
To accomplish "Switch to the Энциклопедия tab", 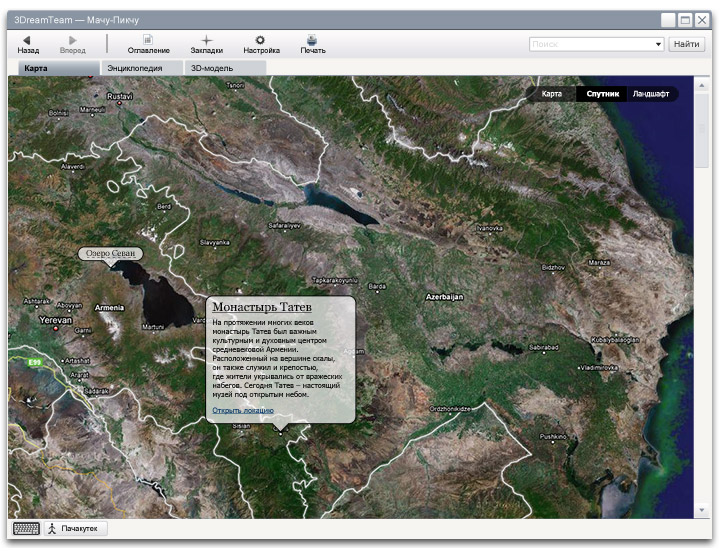I will point(141,68).
